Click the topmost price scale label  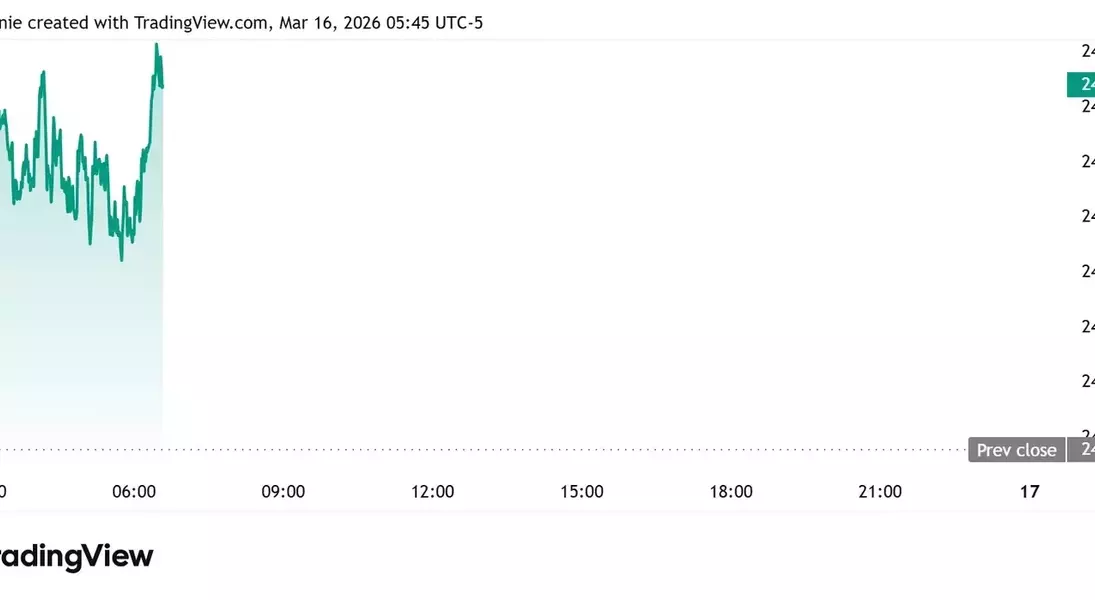coord(1087,51)
